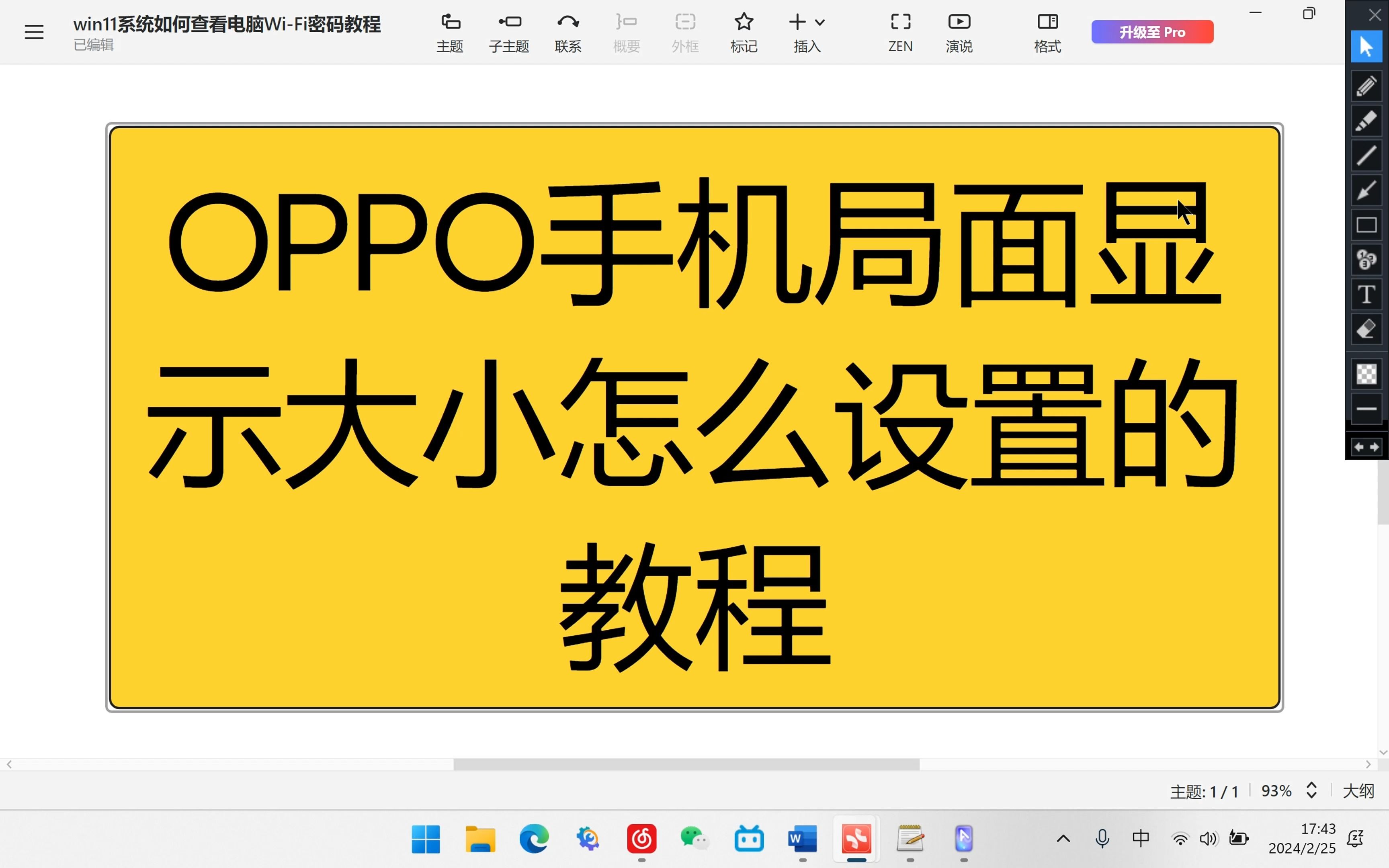The image size is (1389, 868).
Task: Open File Explorer from the taskbar
Action: 480,839
